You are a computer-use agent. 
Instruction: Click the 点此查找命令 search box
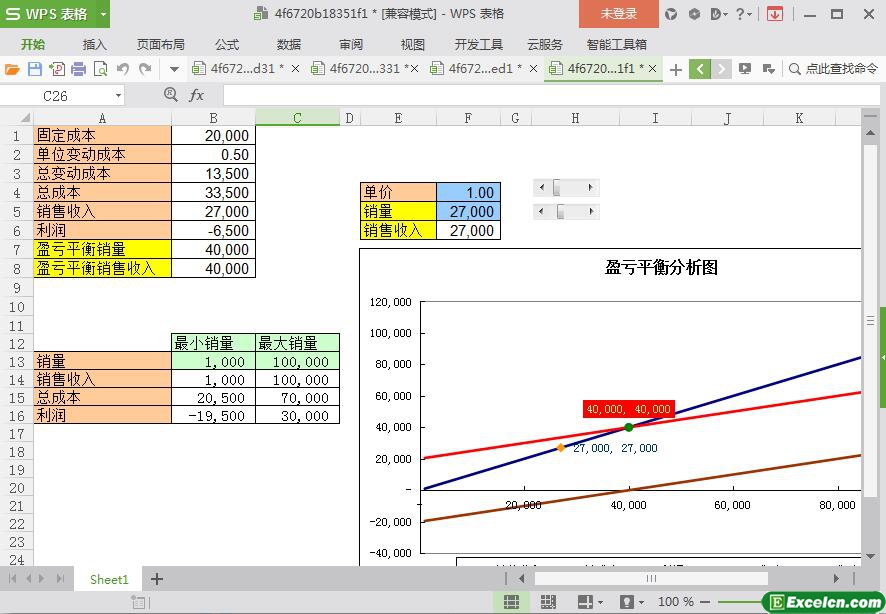(834, 69)
